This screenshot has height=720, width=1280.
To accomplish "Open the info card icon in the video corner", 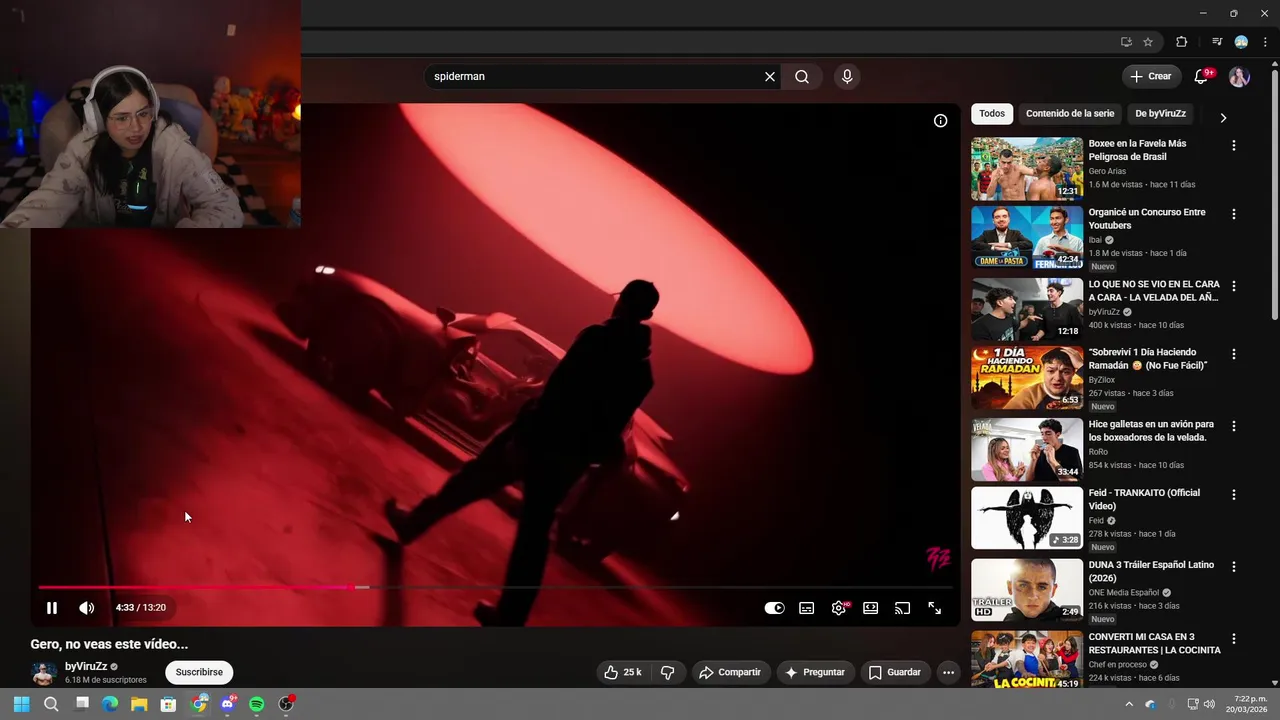I will (940, 121).
